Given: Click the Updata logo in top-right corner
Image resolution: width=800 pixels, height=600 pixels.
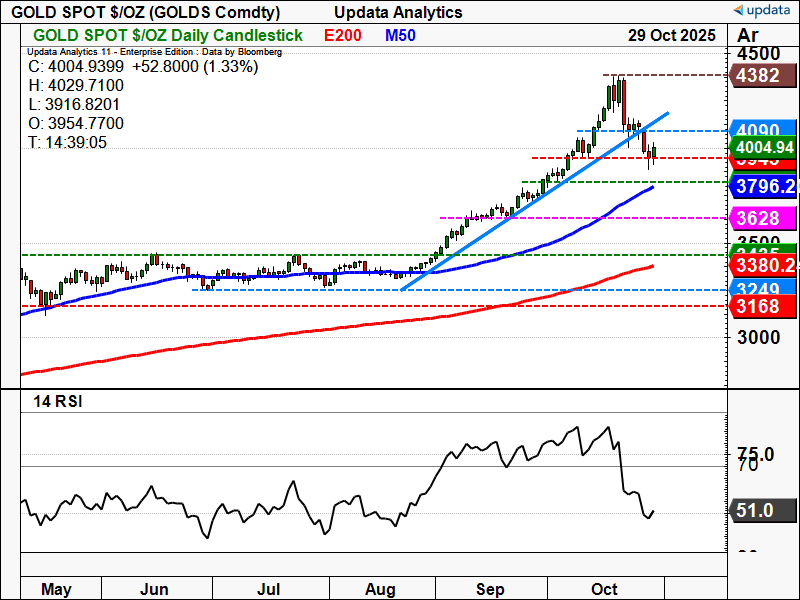Looking at the screenshot, I should [763, 10].
